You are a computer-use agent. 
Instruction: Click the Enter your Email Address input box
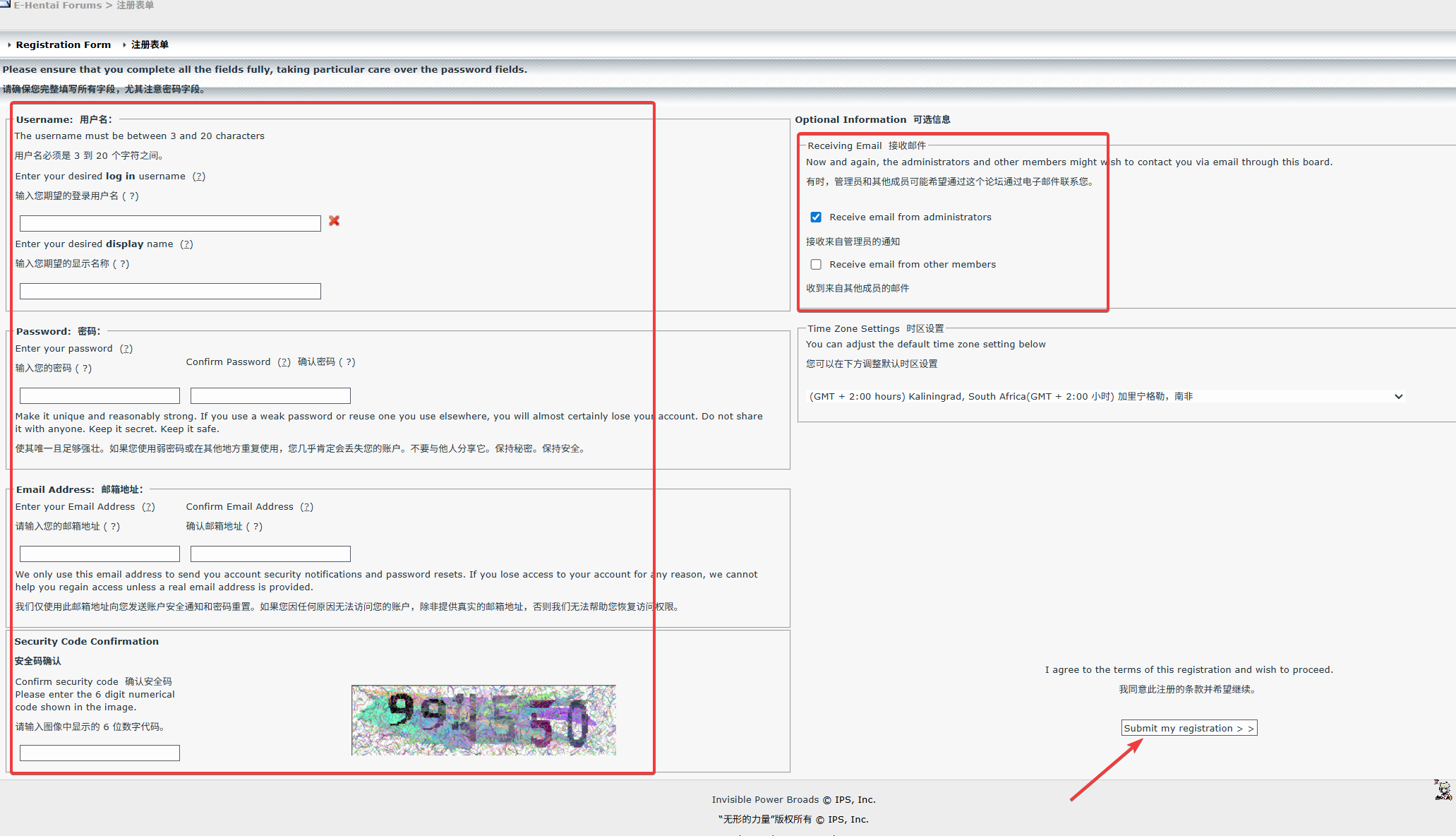[100, 554]
